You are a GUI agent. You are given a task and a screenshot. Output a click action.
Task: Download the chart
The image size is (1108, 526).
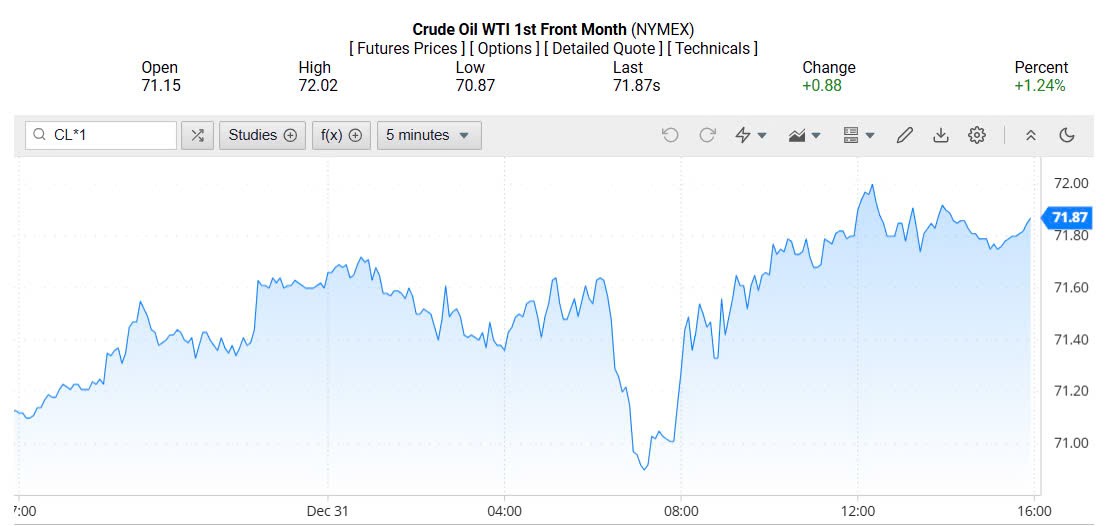[x=940, y=135]
